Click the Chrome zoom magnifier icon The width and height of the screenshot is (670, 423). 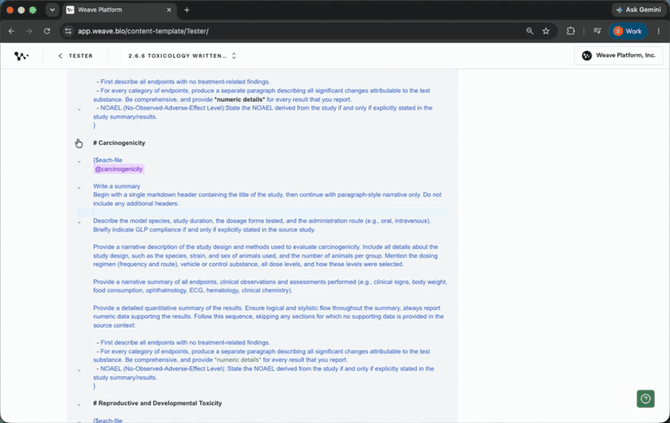tap(529, 31)
